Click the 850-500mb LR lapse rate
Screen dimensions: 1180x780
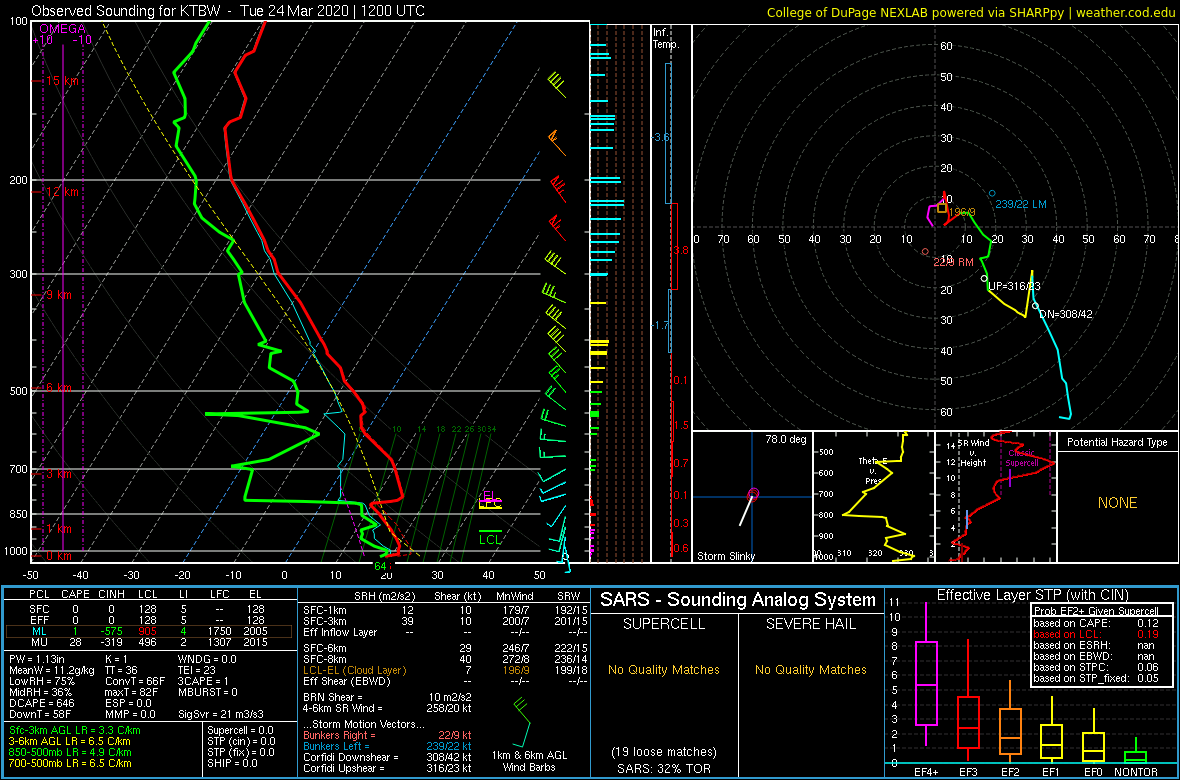70,752
